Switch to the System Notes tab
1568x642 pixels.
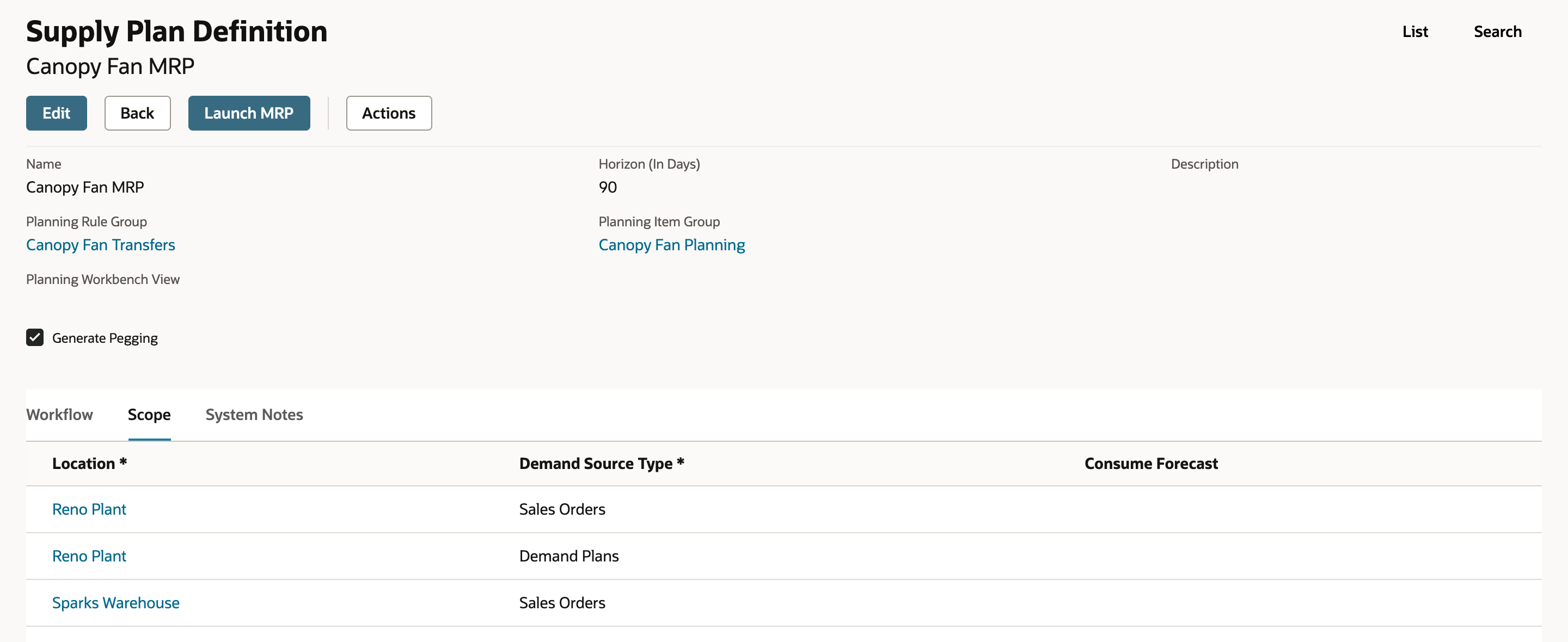point(254,415)
